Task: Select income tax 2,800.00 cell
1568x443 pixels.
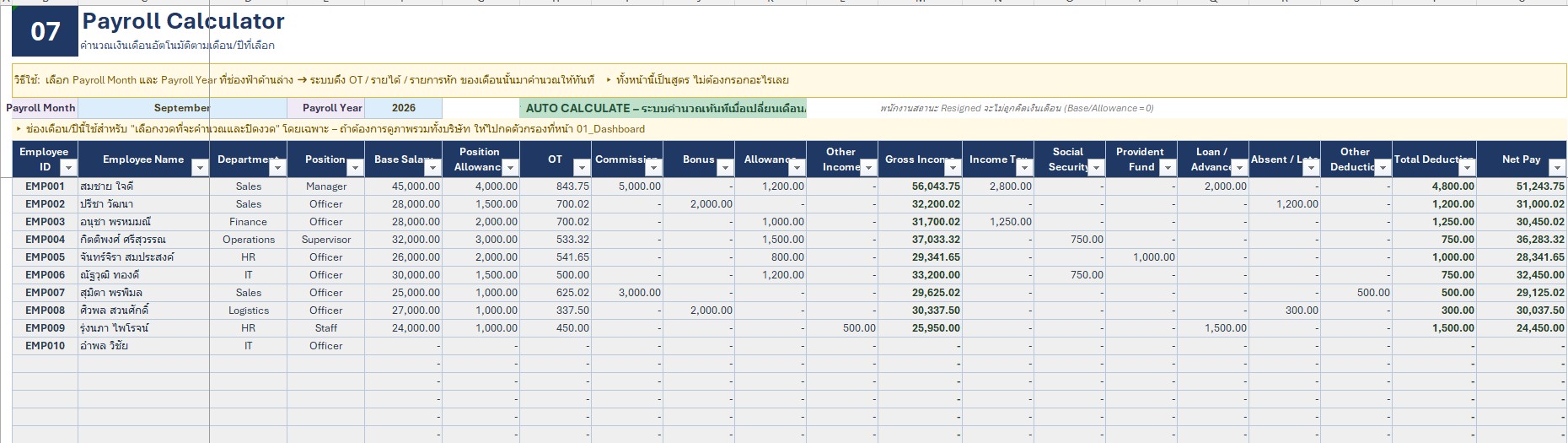Action: 998,186
